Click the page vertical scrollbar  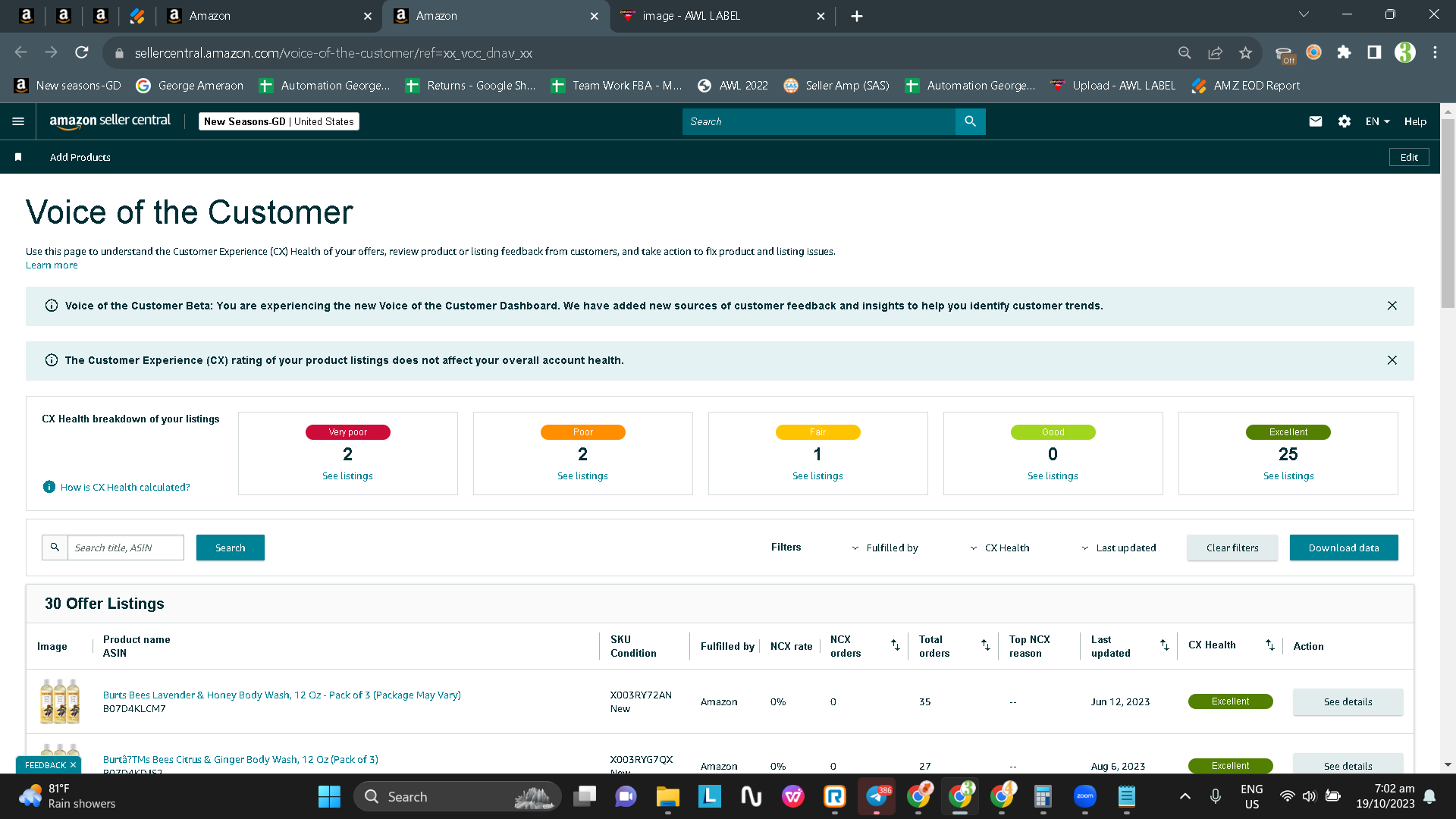1448,212
